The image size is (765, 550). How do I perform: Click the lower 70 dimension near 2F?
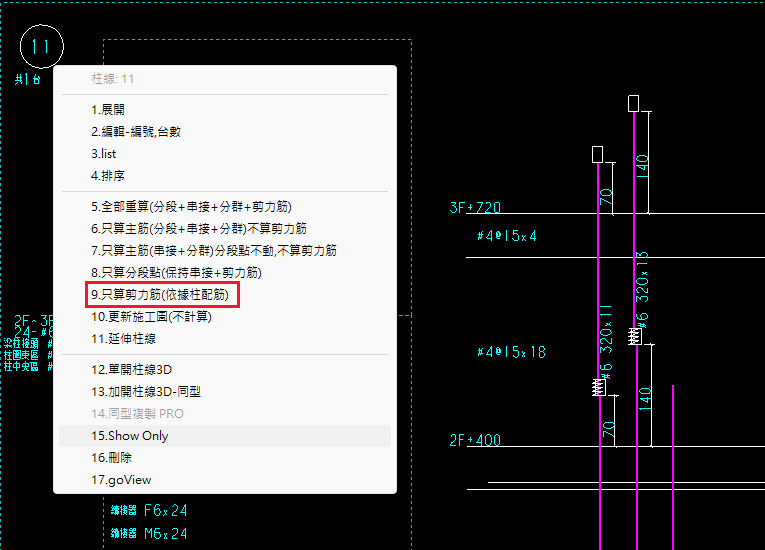(x=608, y=429)
